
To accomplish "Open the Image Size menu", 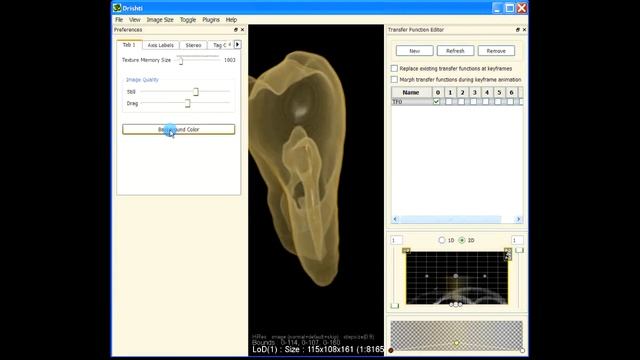I will point(160,20).
